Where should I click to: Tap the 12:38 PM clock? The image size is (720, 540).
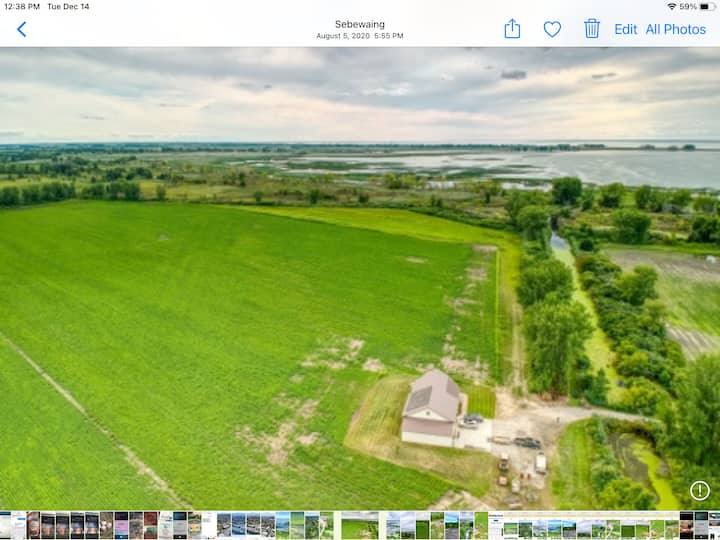pyautogui.click(x=22, y=6)
